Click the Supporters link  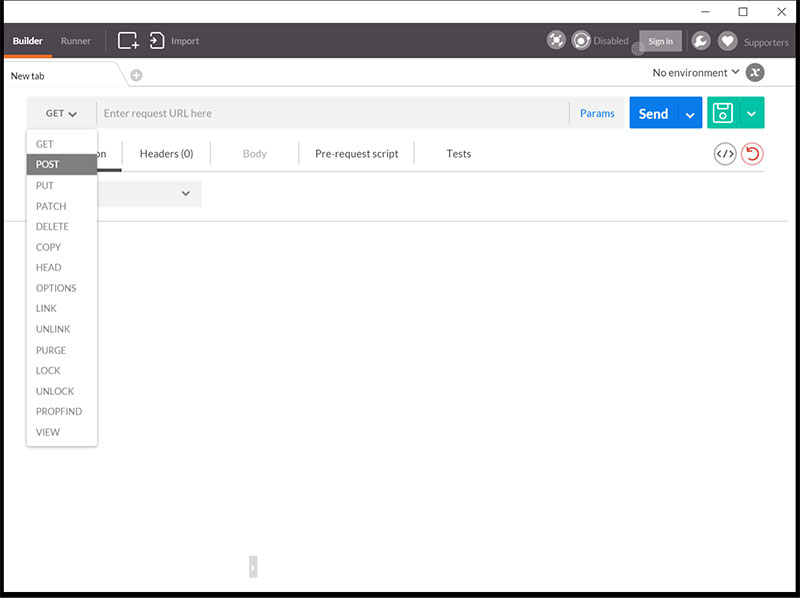(766, 42)
